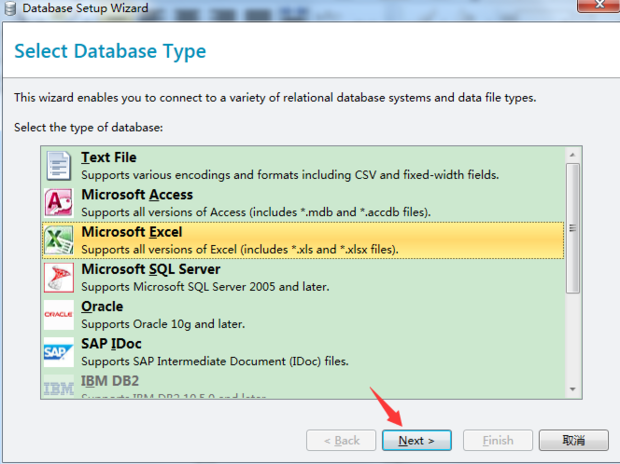Click the IBM DB2 logo icon

(x=59, y=386)
